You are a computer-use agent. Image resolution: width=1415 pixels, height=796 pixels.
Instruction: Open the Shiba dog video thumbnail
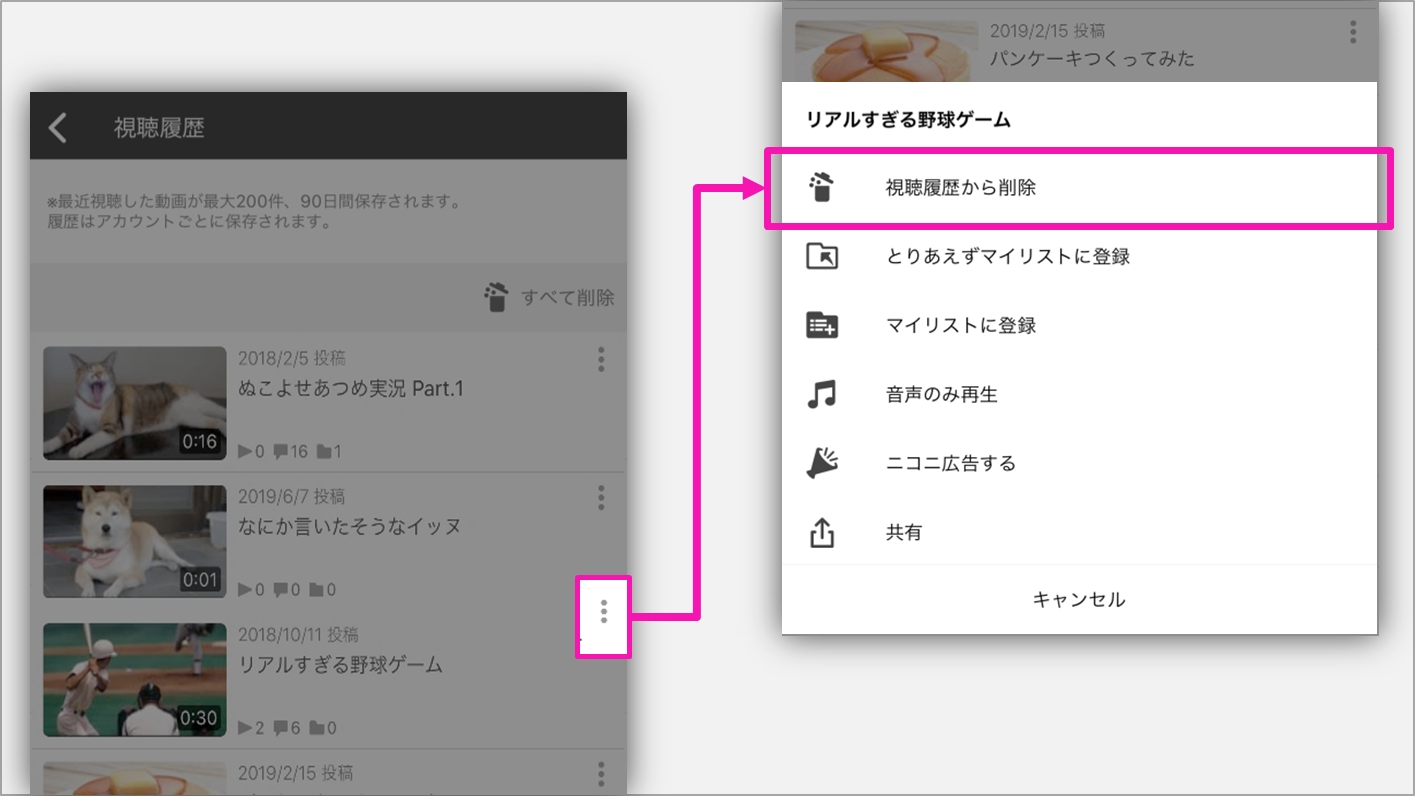pos(135,541)
